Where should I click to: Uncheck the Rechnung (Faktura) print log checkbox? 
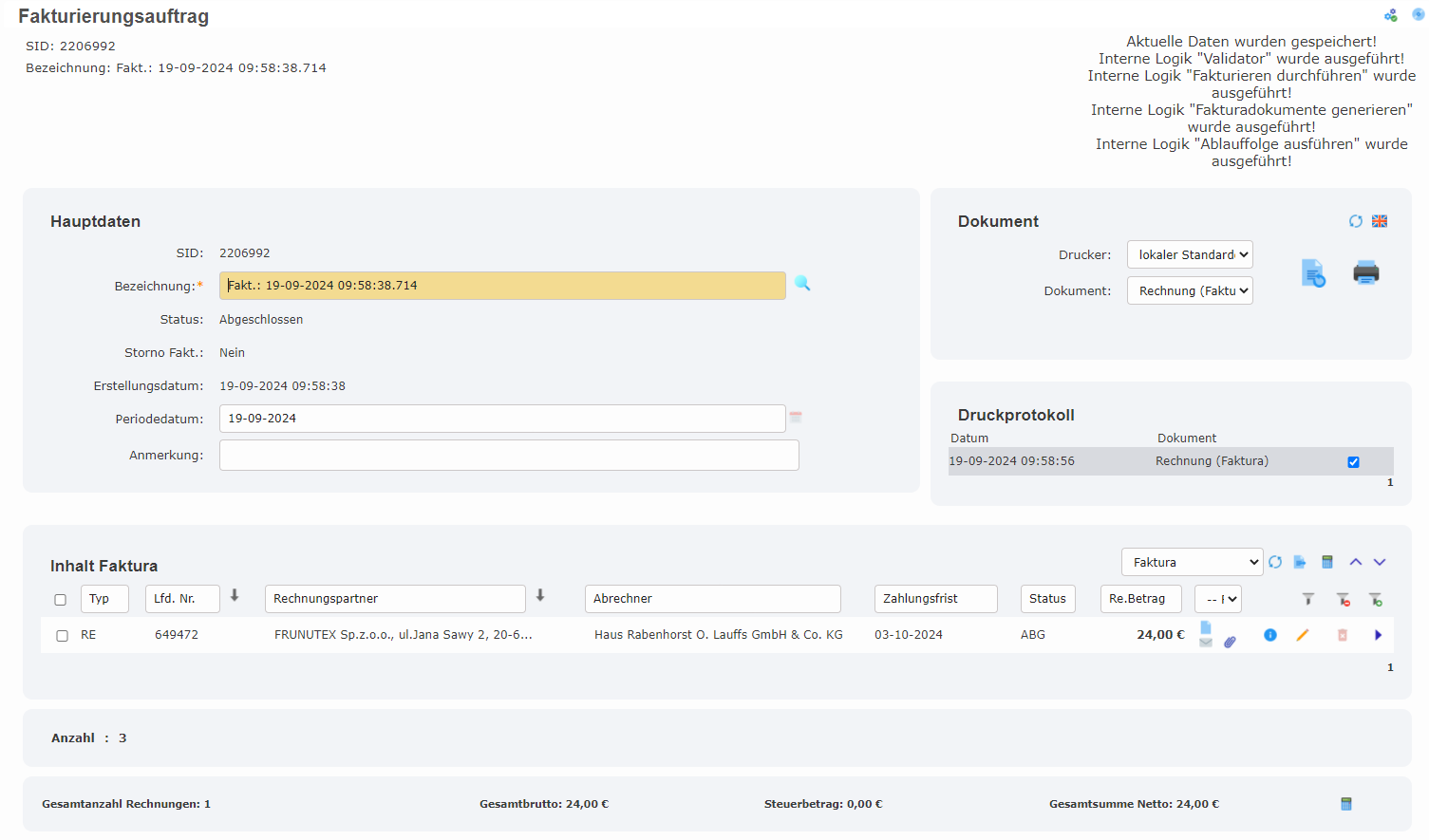pyautogui.click(x=1353, y=462)
